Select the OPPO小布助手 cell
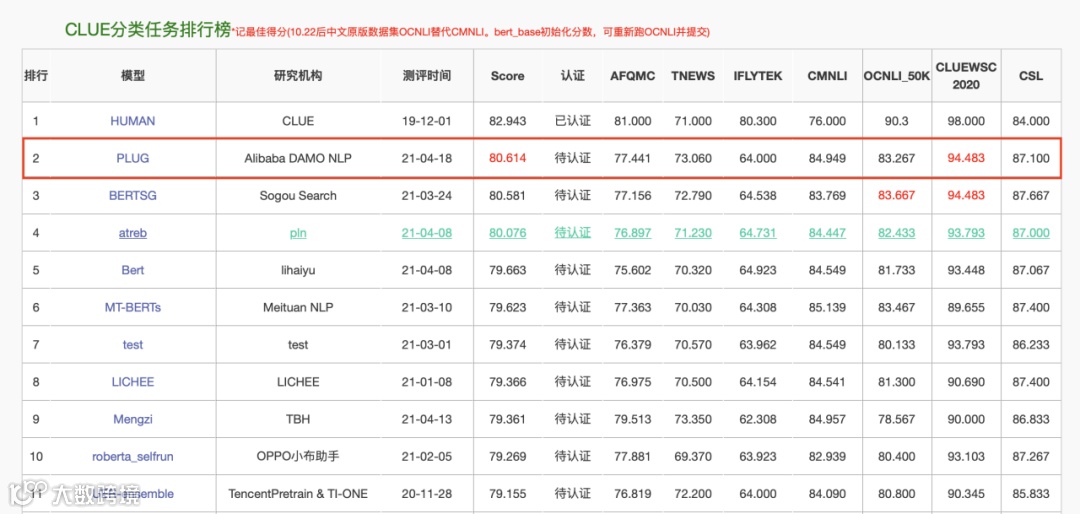 pos(298,456)
